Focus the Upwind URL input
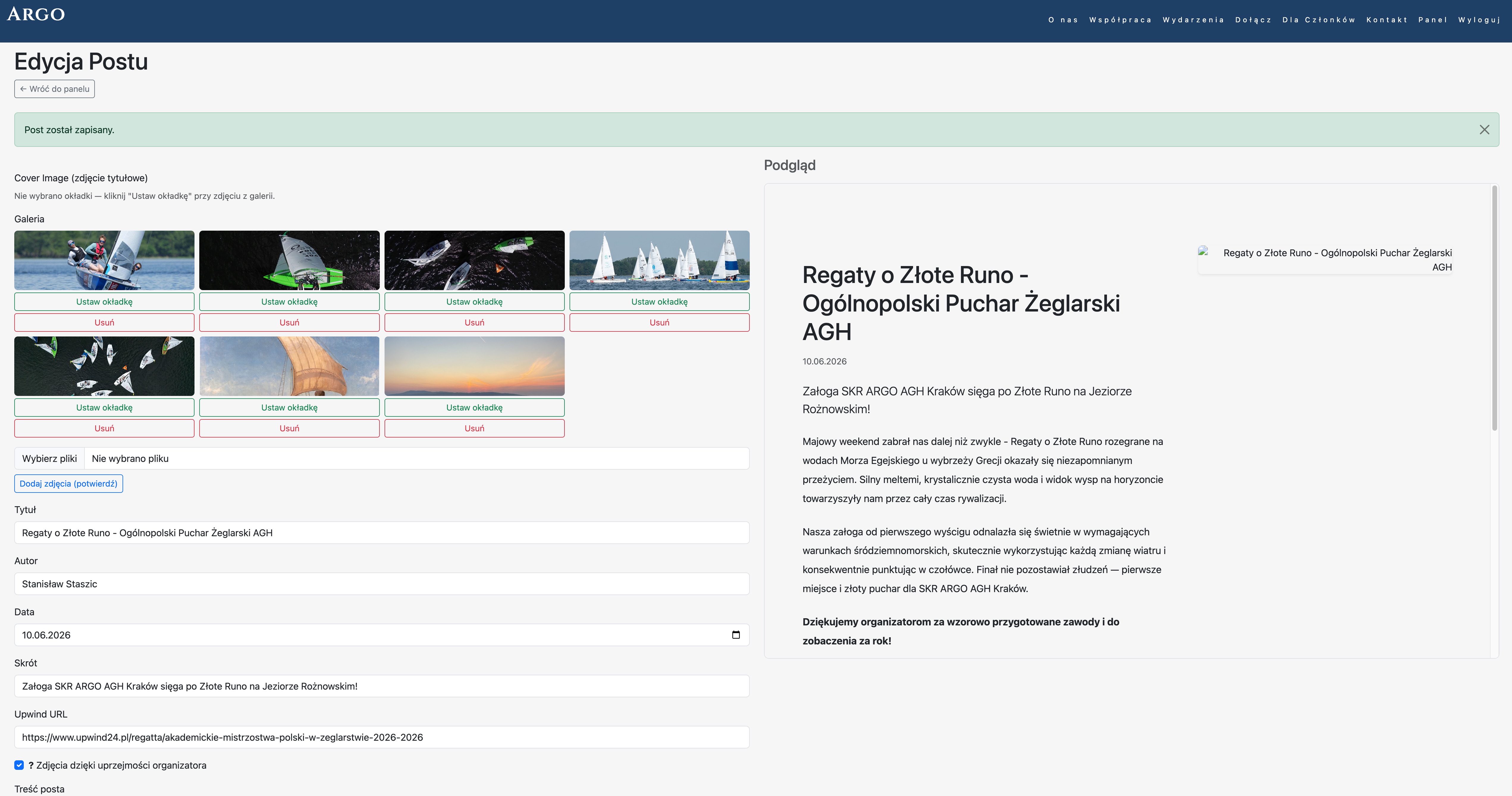The height and width of the screenshot is (796, 1512). (x=382, y=737)
